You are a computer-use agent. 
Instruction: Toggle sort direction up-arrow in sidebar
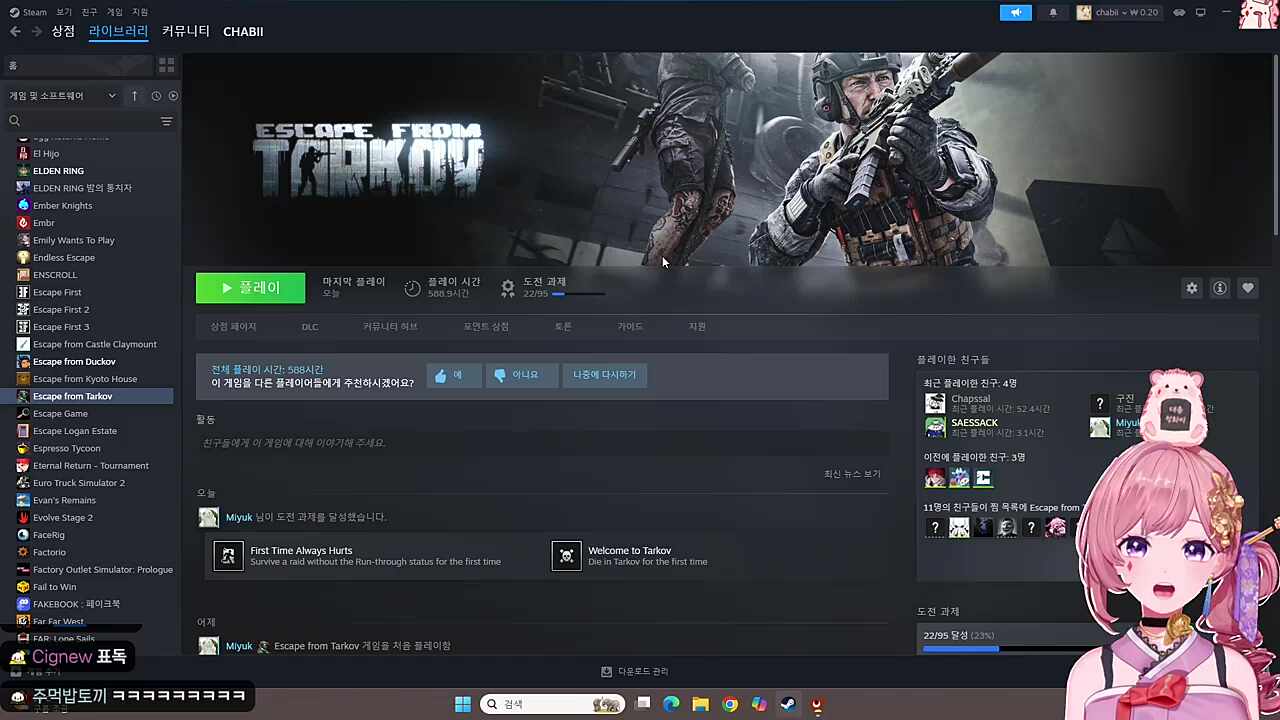click(134, 96)
